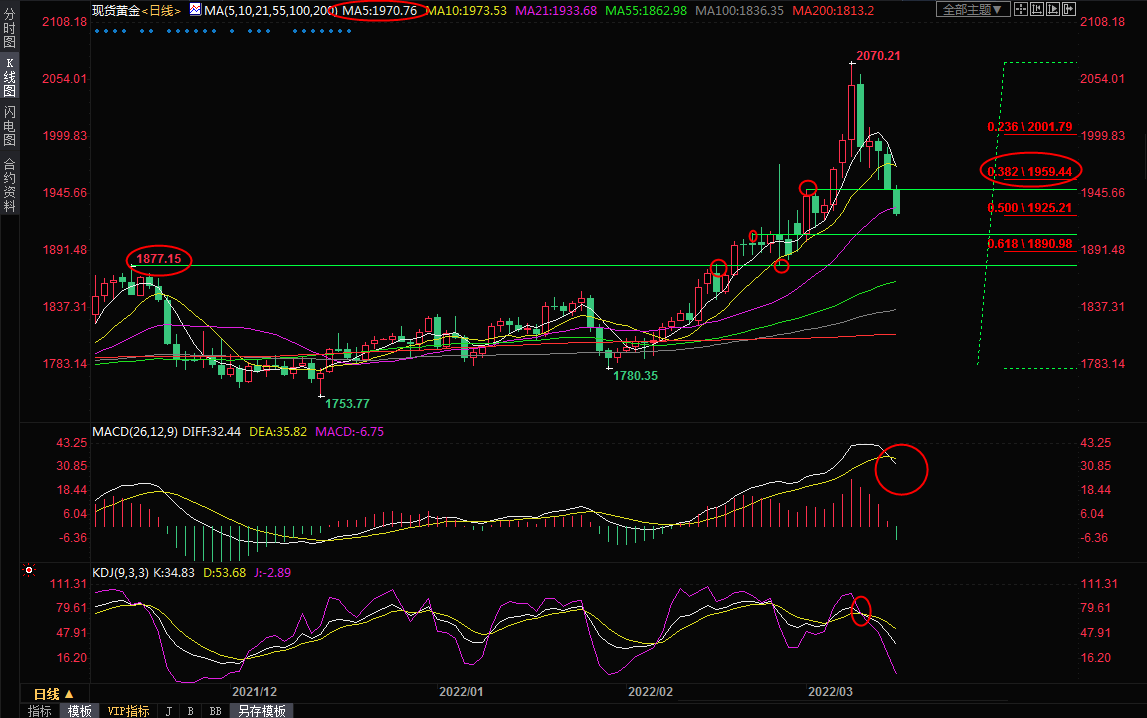Click the red sun icon beside KDJ panel
The image size is (1147, 718).
pos(28,571)
